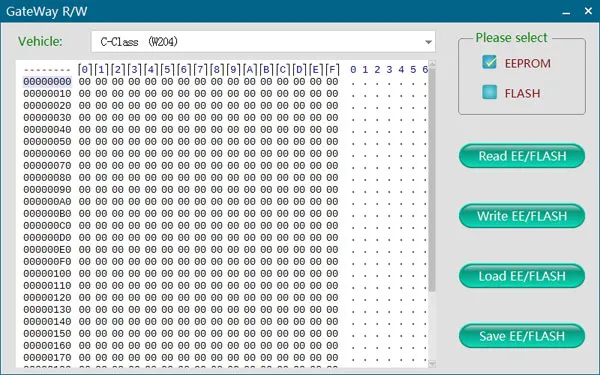600x375 pixels.
Task: Click the hex view scroll-up arrow
Action: [x=432, y=64]
